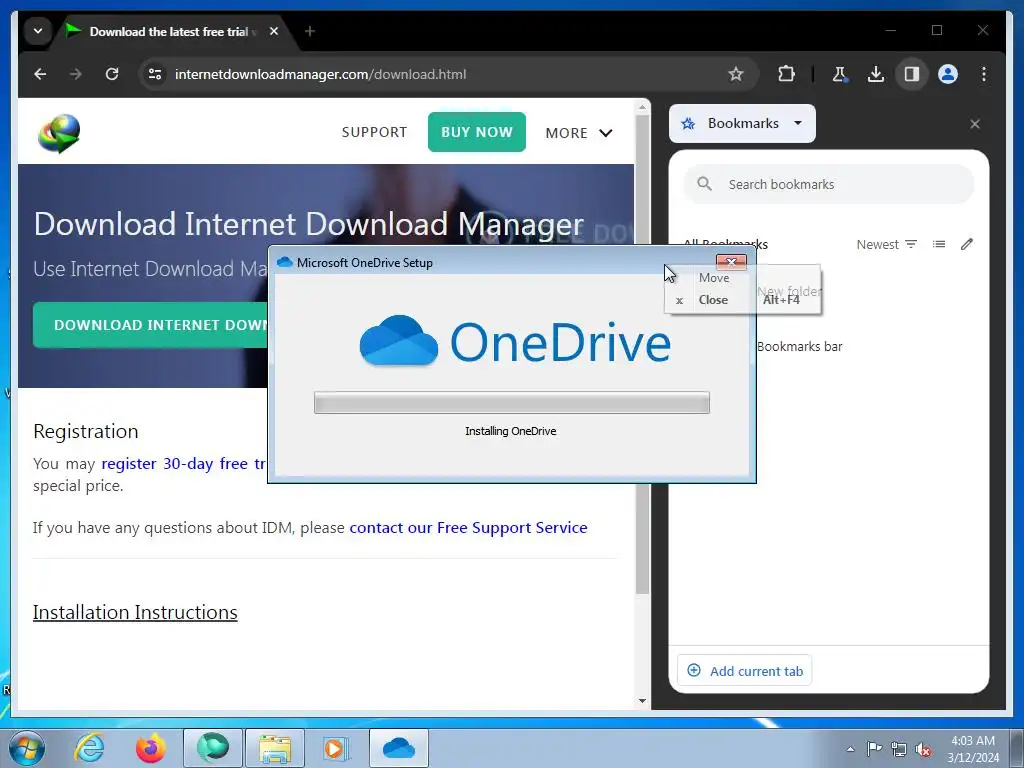Screen dimensions: 1024x768
Task: Click Download Internet Download Manager button
Action: point(152,325)
